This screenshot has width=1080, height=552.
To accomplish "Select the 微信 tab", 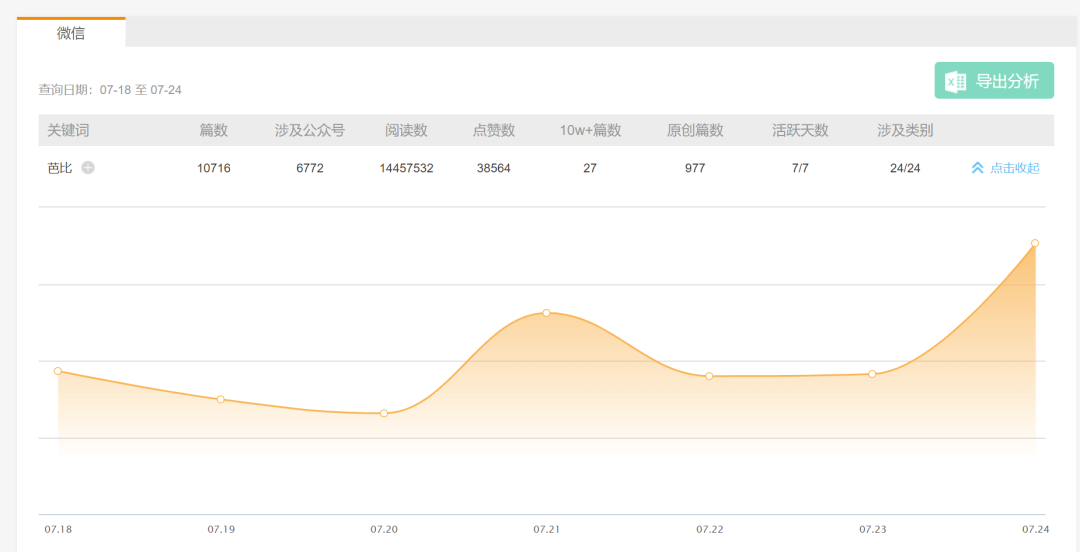I will 71,33.
